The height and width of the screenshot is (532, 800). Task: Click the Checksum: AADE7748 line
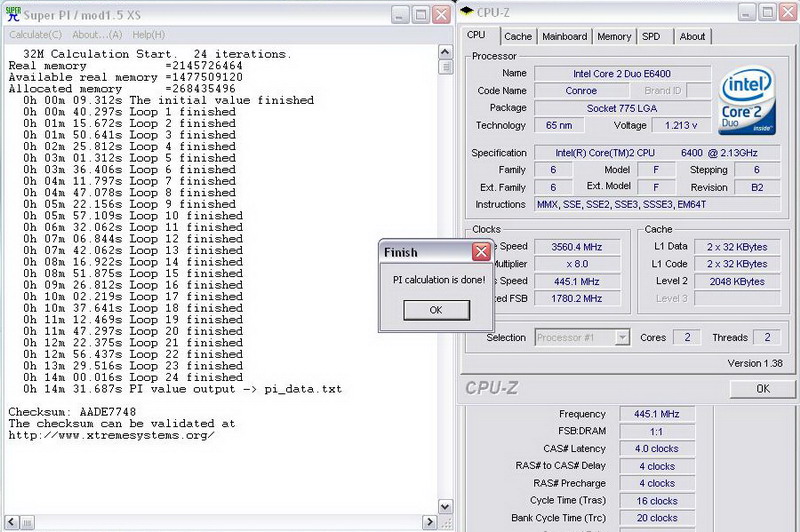click(x=72, y=412)
